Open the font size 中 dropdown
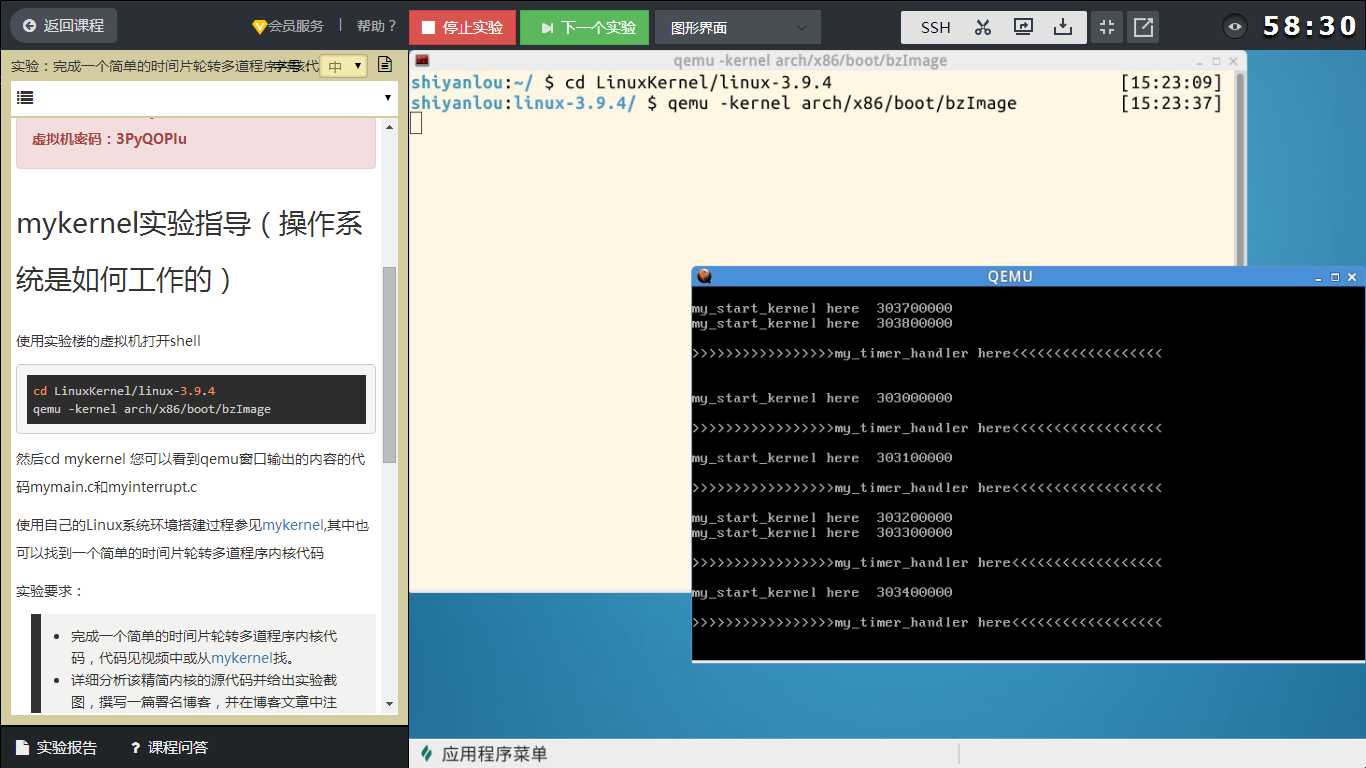This screenshot has height=768, width=1366. tap(344, 66)
